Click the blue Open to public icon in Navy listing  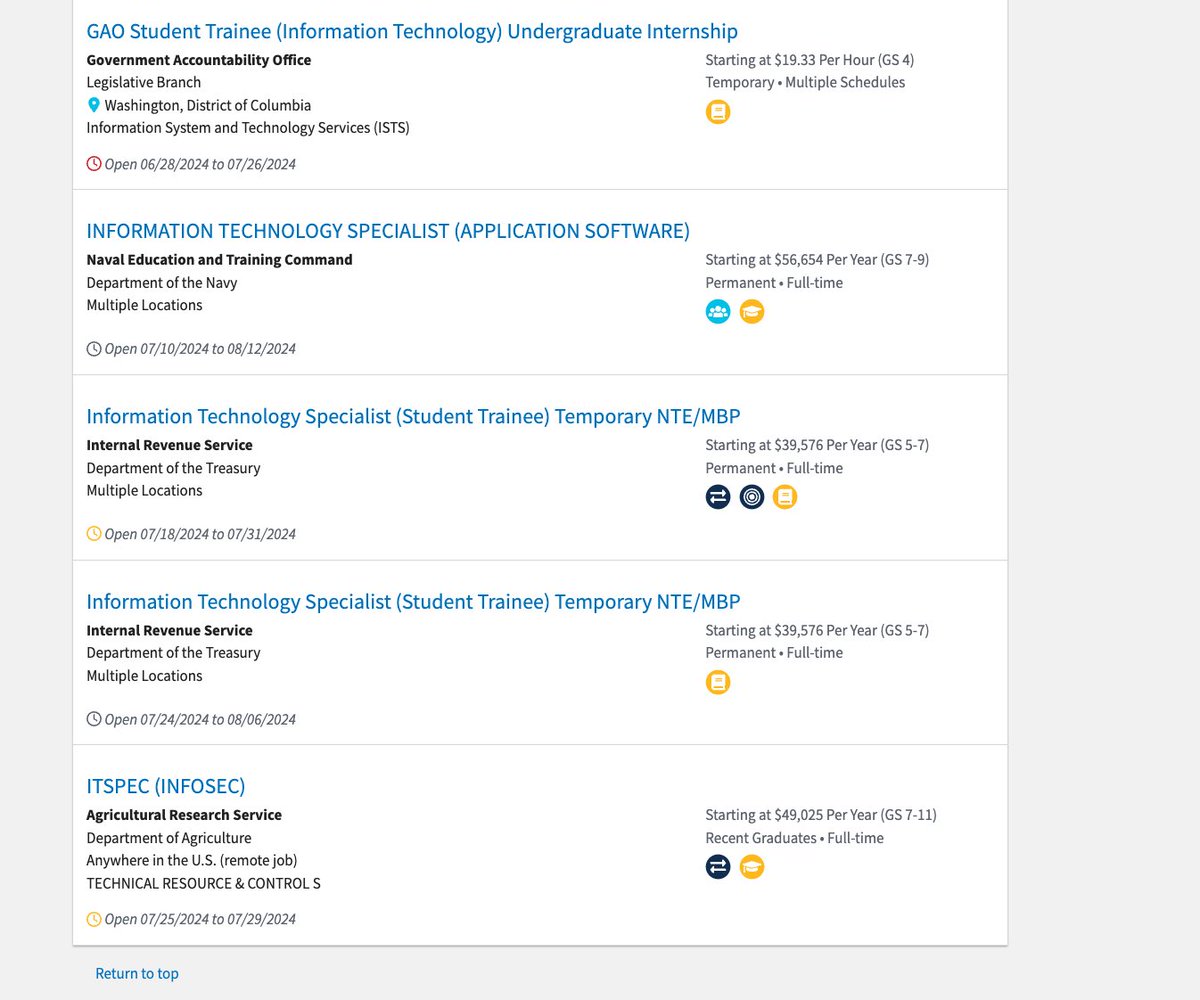[x=718, y=312]
